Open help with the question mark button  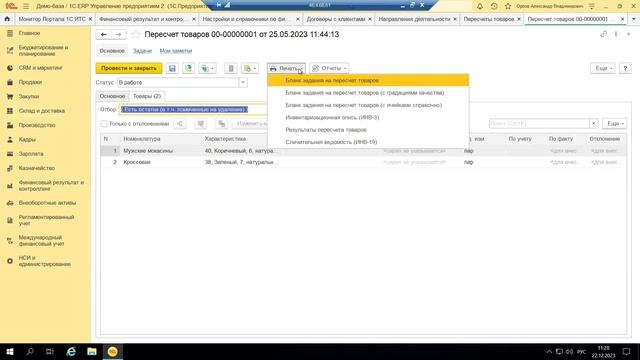coord(625,68)
